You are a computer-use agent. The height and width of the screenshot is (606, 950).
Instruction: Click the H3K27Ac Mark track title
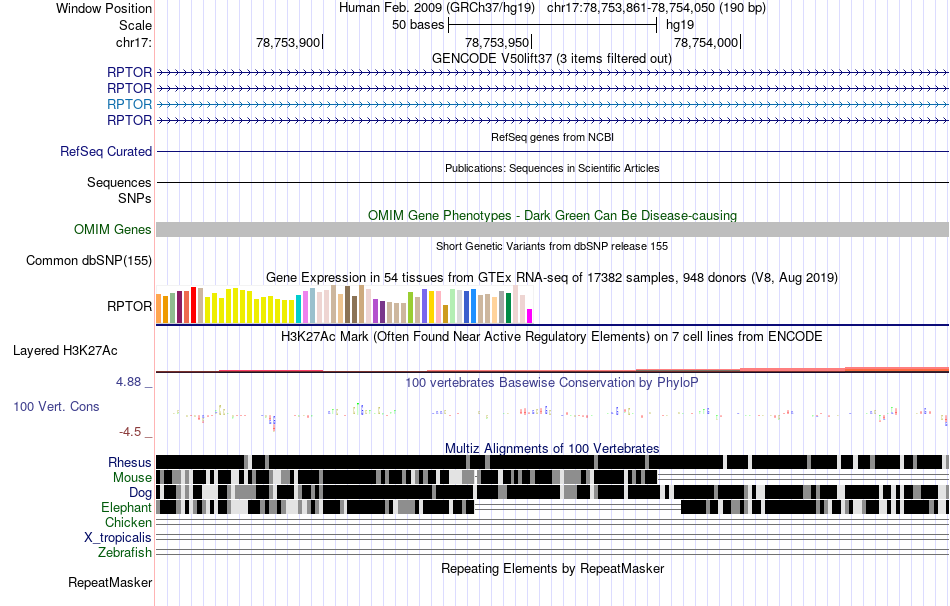pos(552,336)
